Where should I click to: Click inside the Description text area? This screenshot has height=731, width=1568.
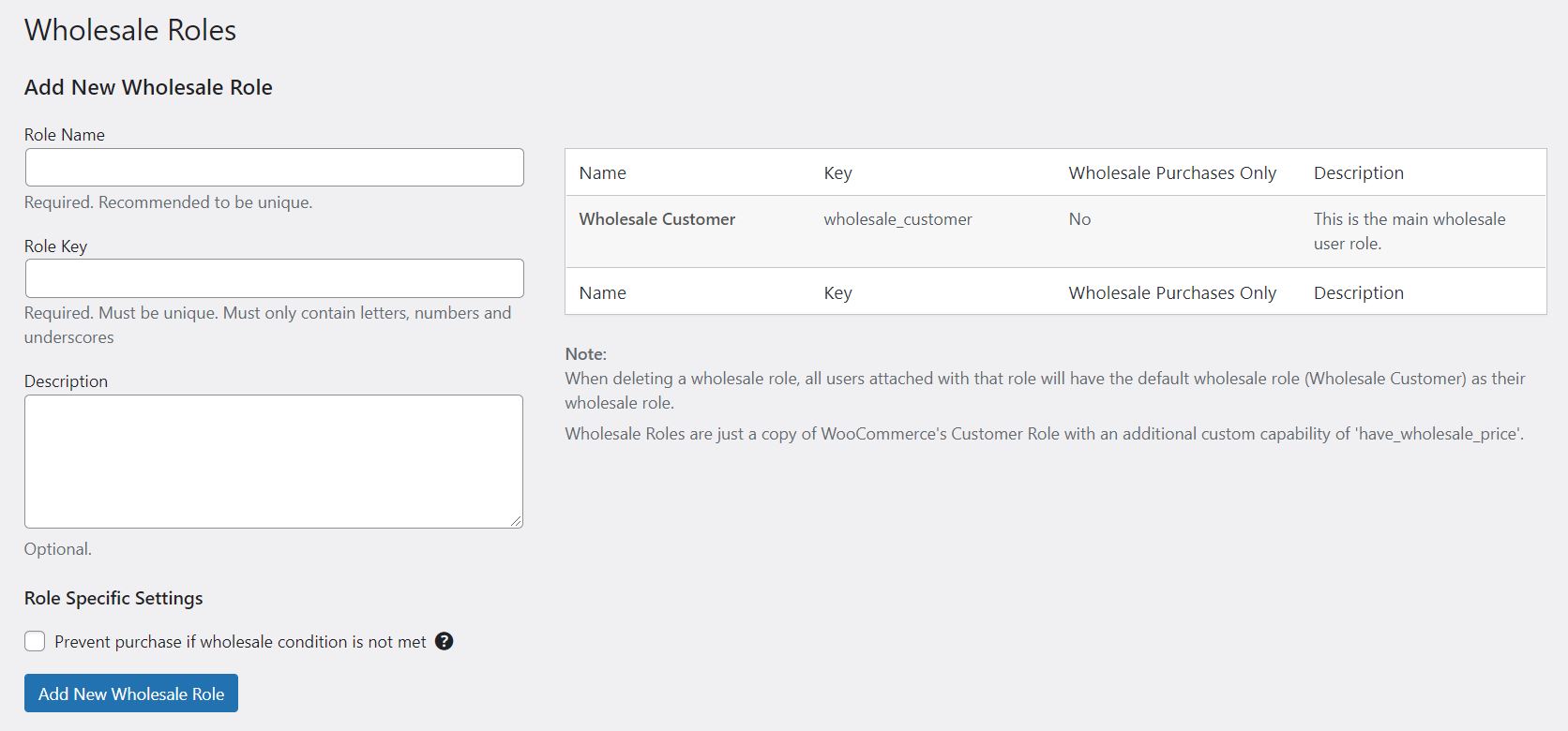[274, 461]
